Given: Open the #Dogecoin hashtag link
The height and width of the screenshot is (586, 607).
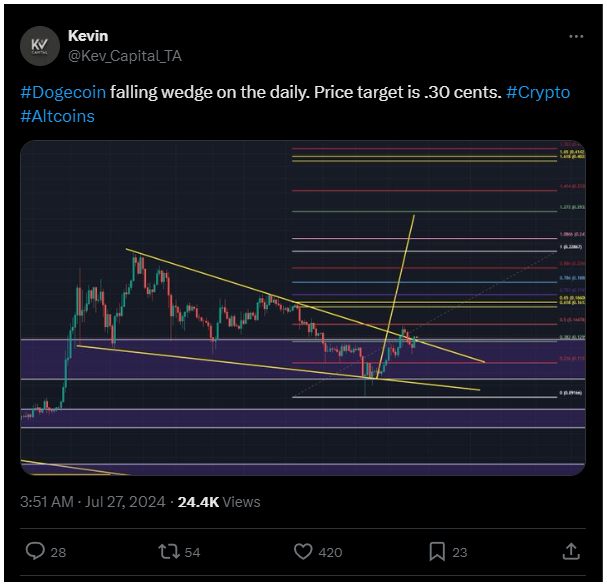Looking at the screenshot, I should [63, 92].
